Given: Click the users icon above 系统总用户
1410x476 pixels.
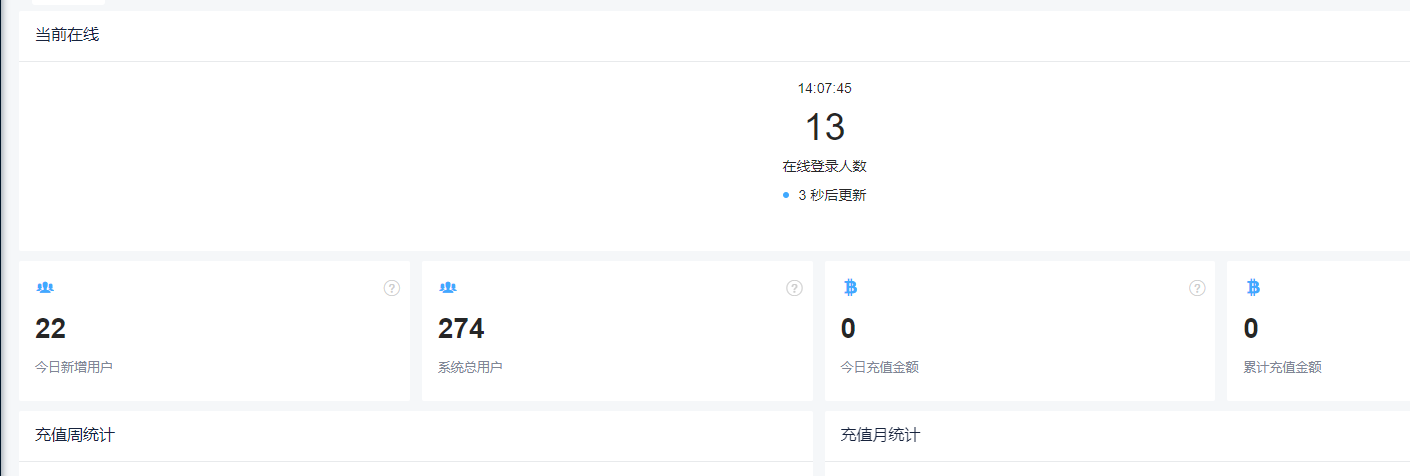Looking at the screenshot, I should tap(448, 288).
